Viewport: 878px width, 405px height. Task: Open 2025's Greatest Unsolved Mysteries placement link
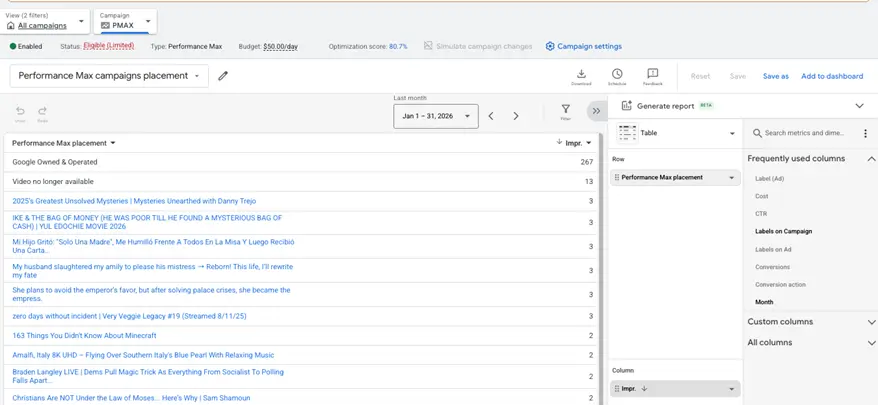point(134,201)
